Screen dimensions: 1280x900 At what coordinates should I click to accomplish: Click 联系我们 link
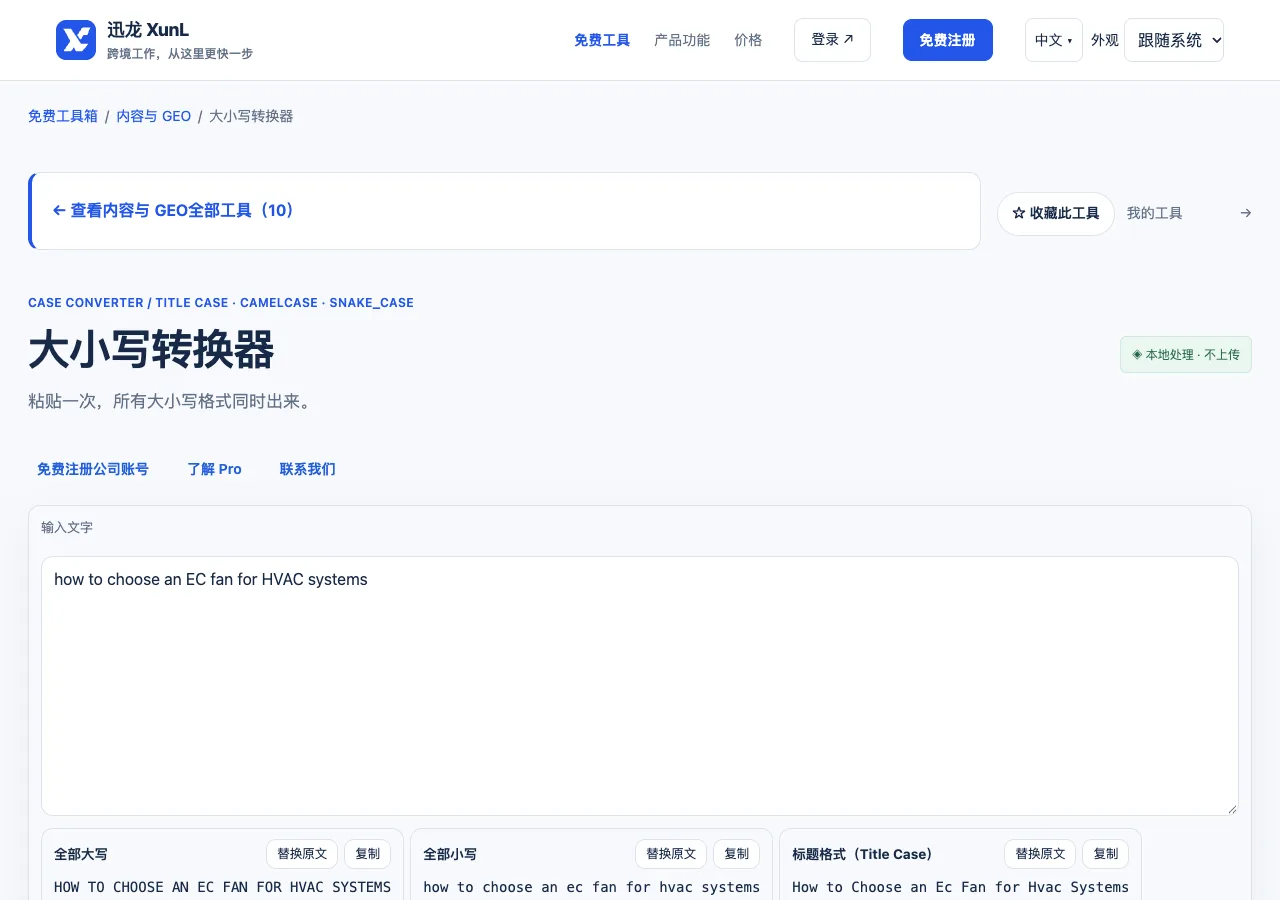tap(308, 469)
